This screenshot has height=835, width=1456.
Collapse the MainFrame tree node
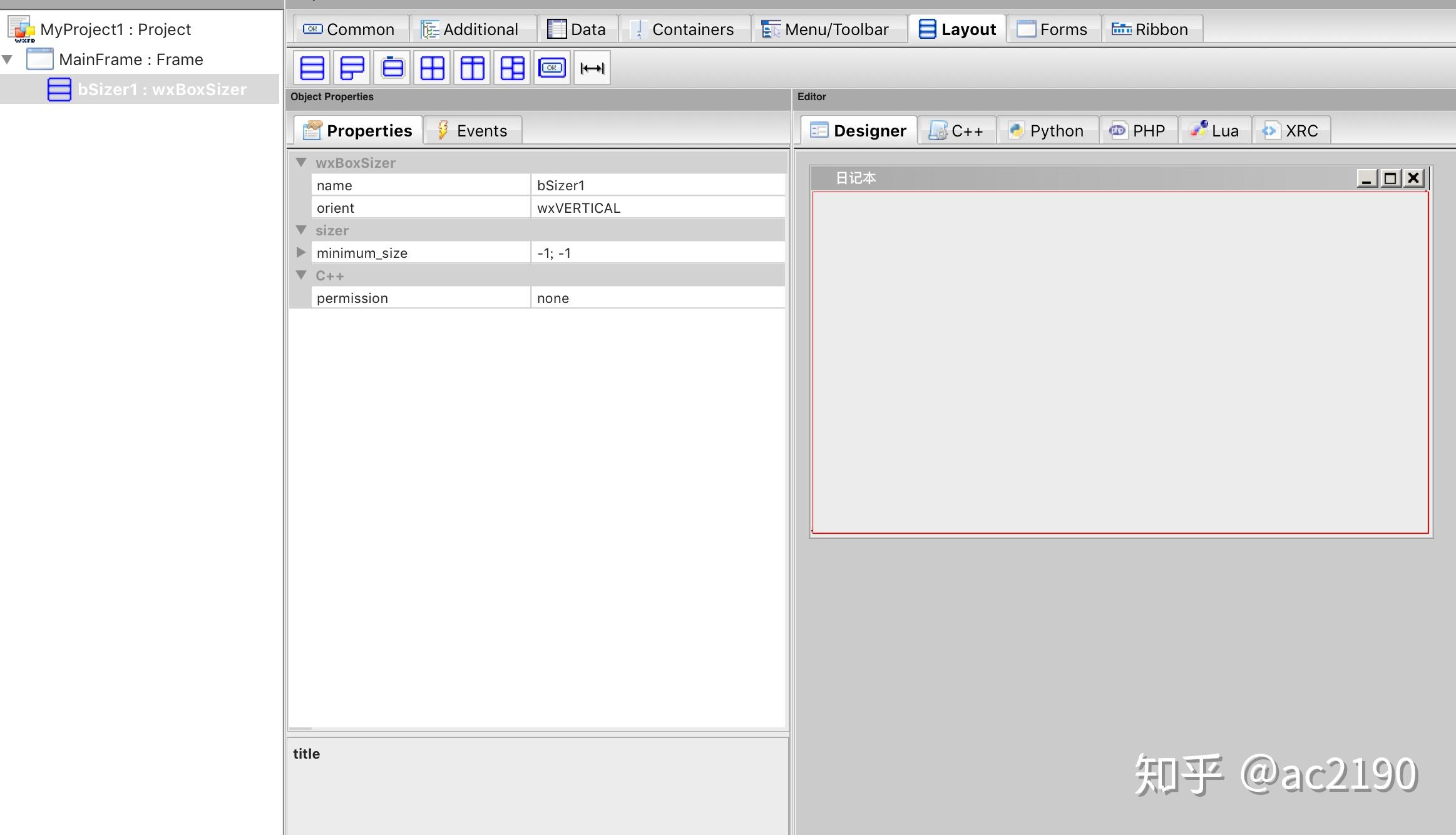coord(8,60)
